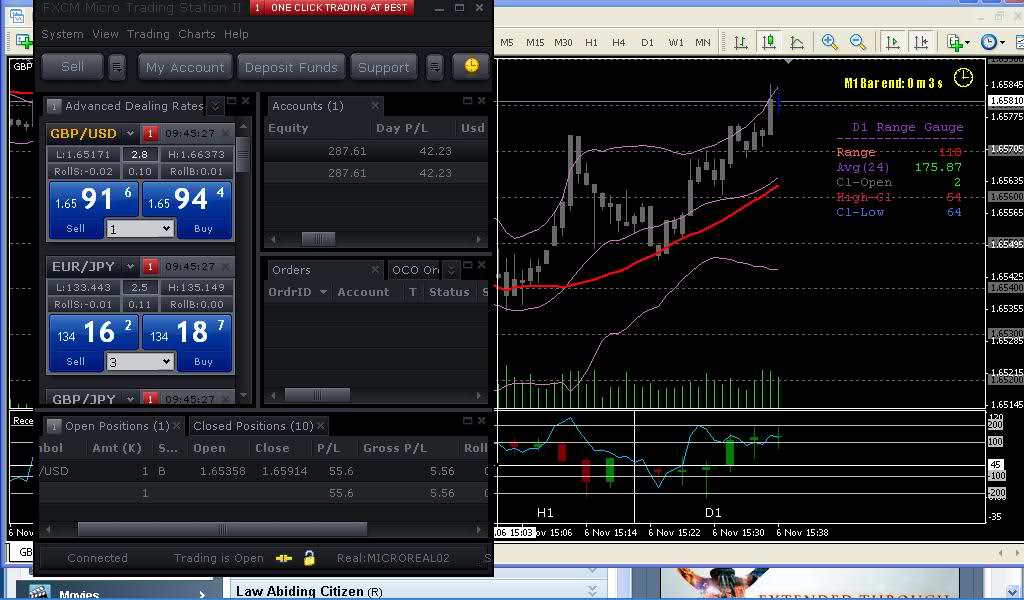Click Open Positions horizontal scrollbar thumb
The height and width of the screenshot is (600, 1024).
pos(222,529)
